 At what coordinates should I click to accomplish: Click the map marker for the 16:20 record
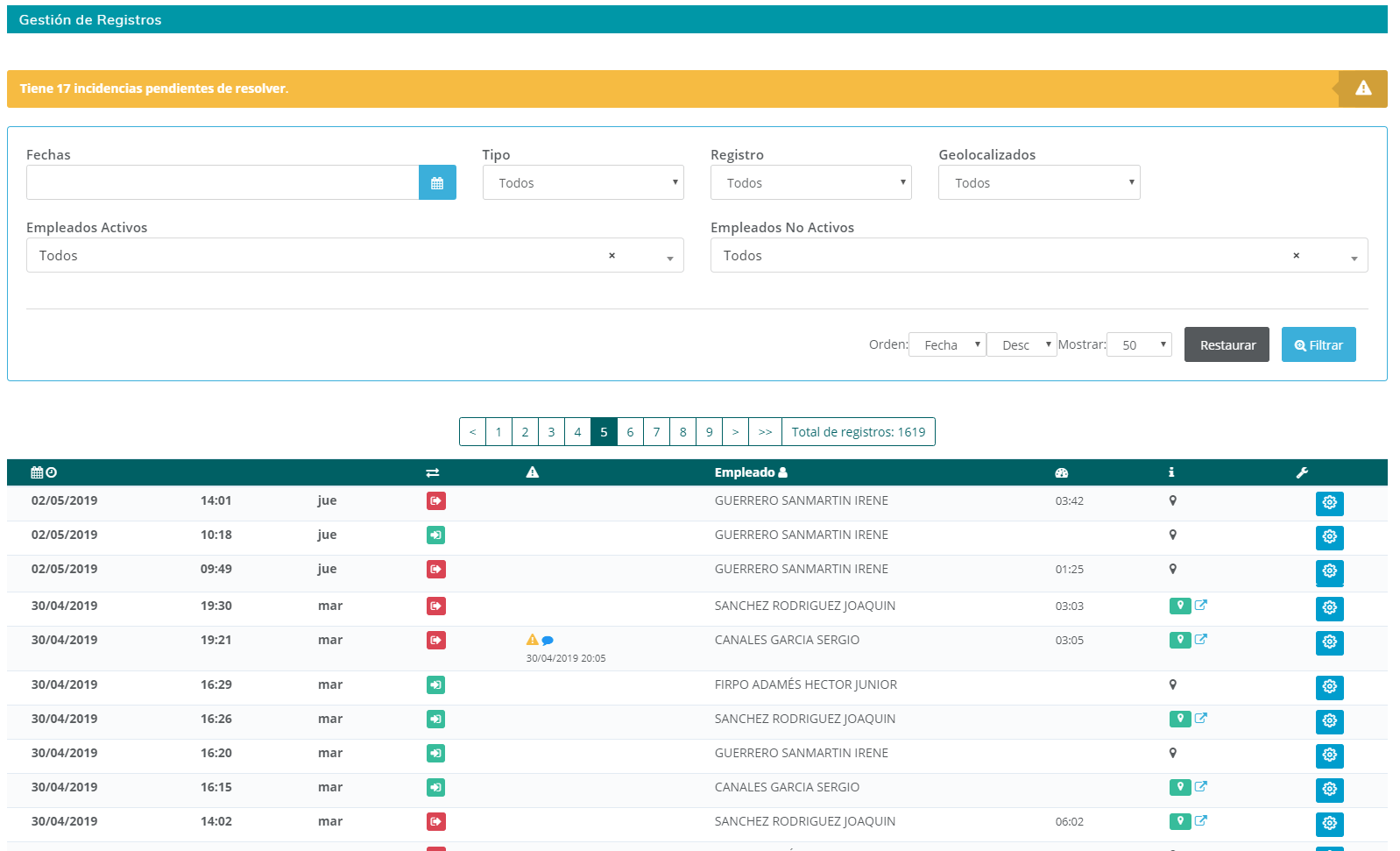point(1173,753)
